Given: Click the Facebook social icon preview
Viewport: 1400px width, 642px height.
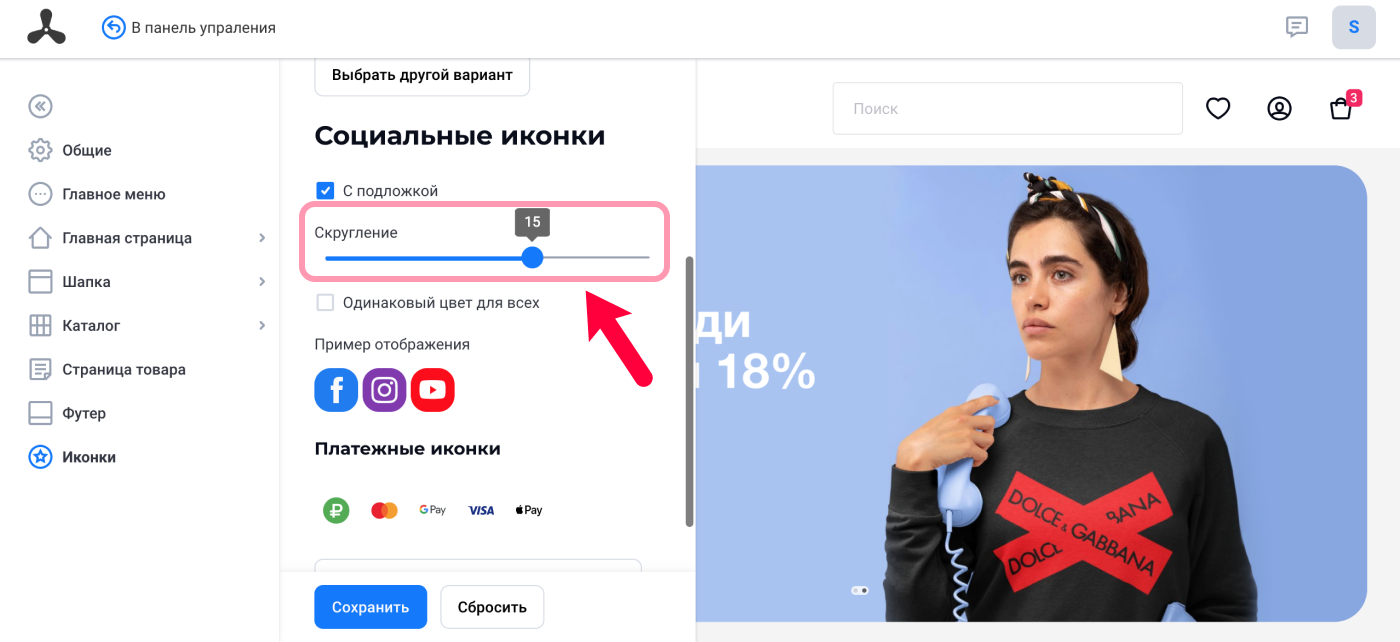Looking at the screenshot, I should 336,390.
